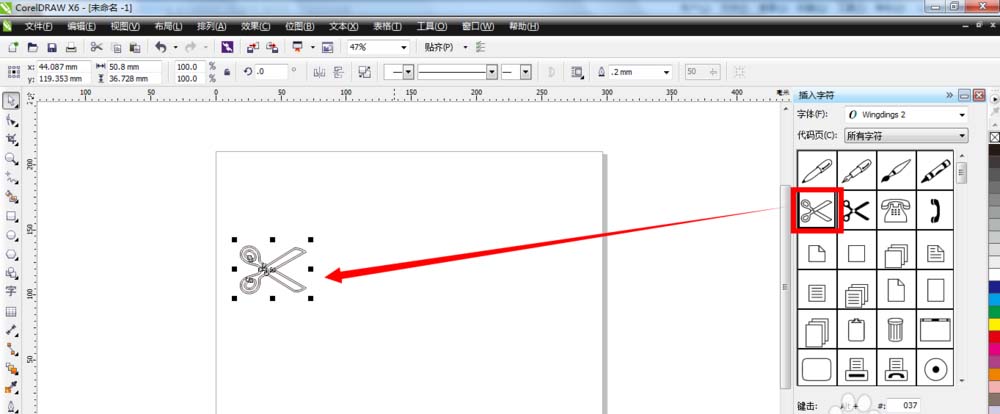Select the Table tool
This screenshot has height=414, width=1000.
pos(11,311)
